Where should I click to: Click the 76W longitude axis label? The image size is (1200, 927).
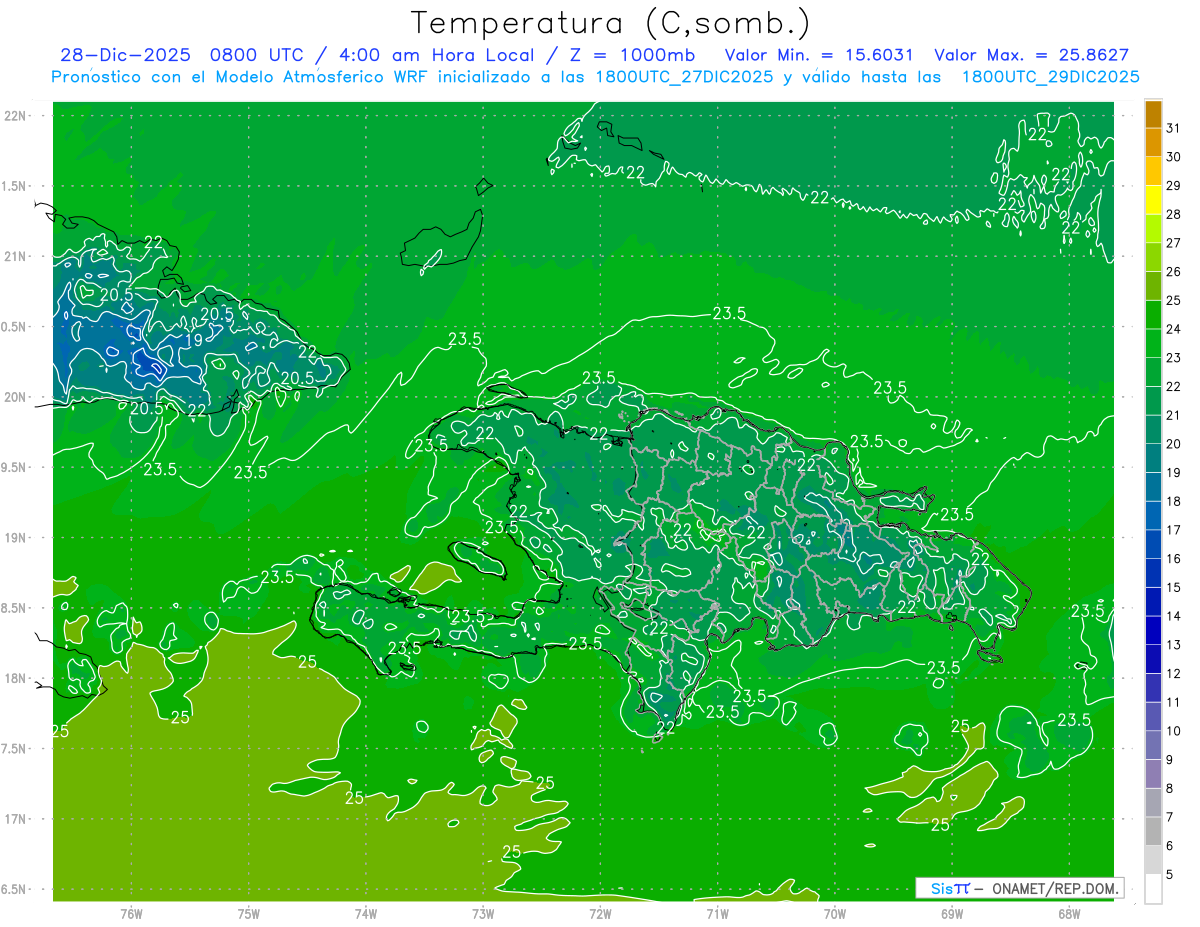(131, 913)
